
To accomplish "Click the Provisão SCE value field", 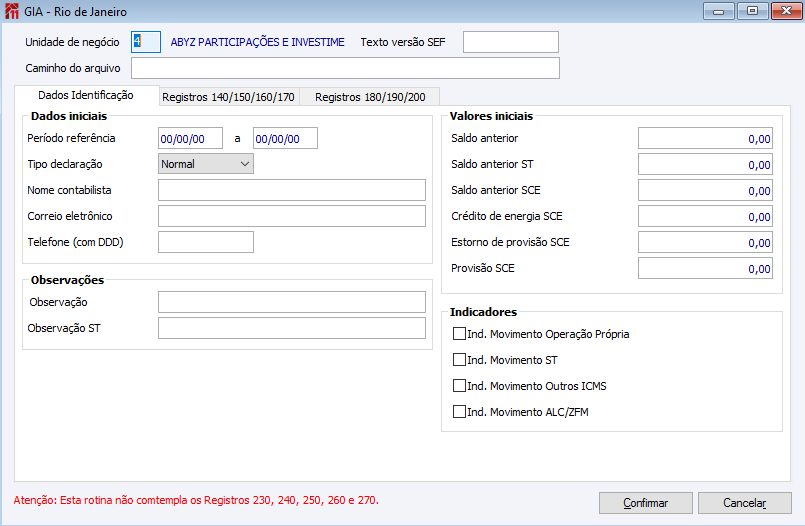I will coord(705,268).
